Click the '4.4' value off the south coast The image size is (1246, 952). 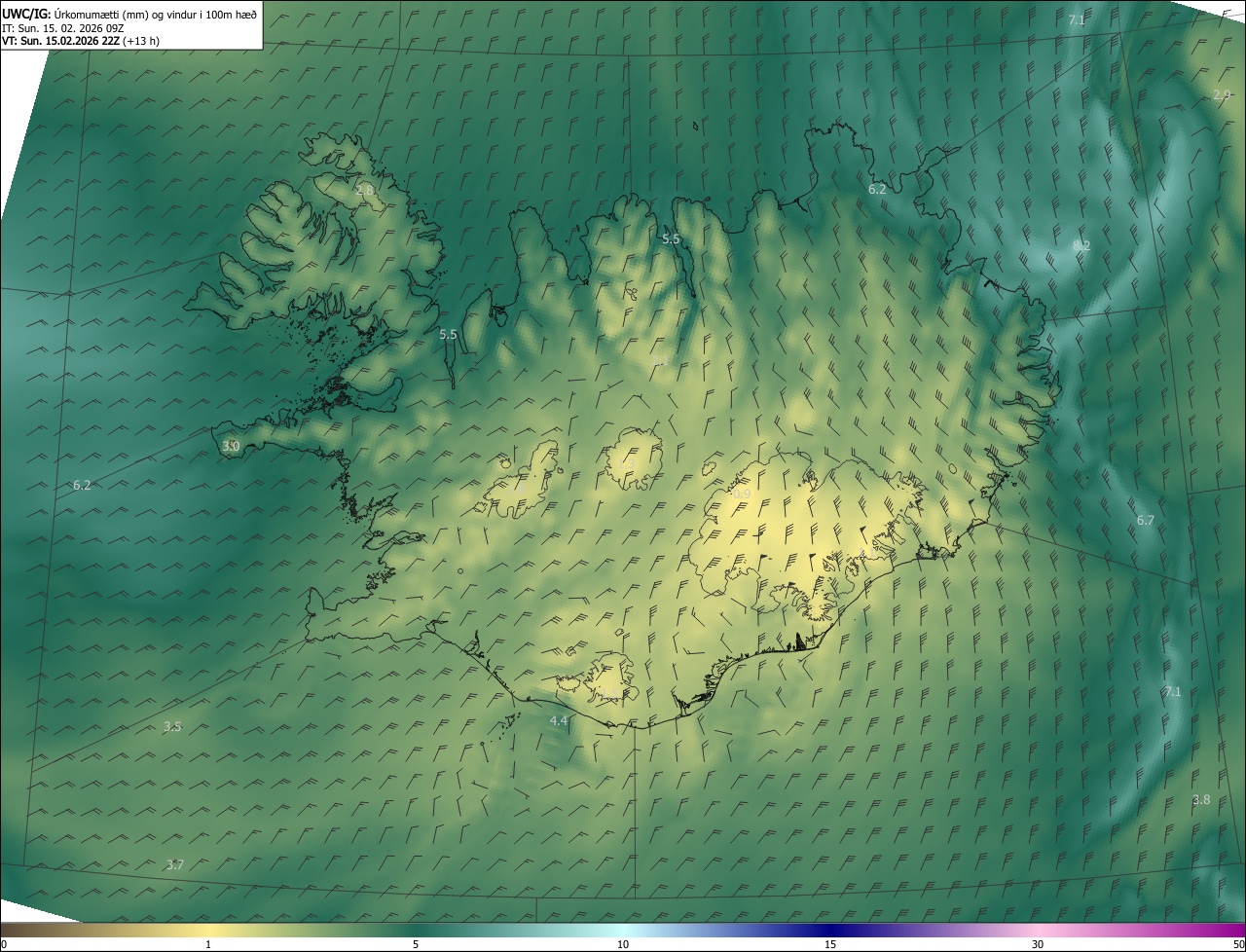click(x=558, y=721)
